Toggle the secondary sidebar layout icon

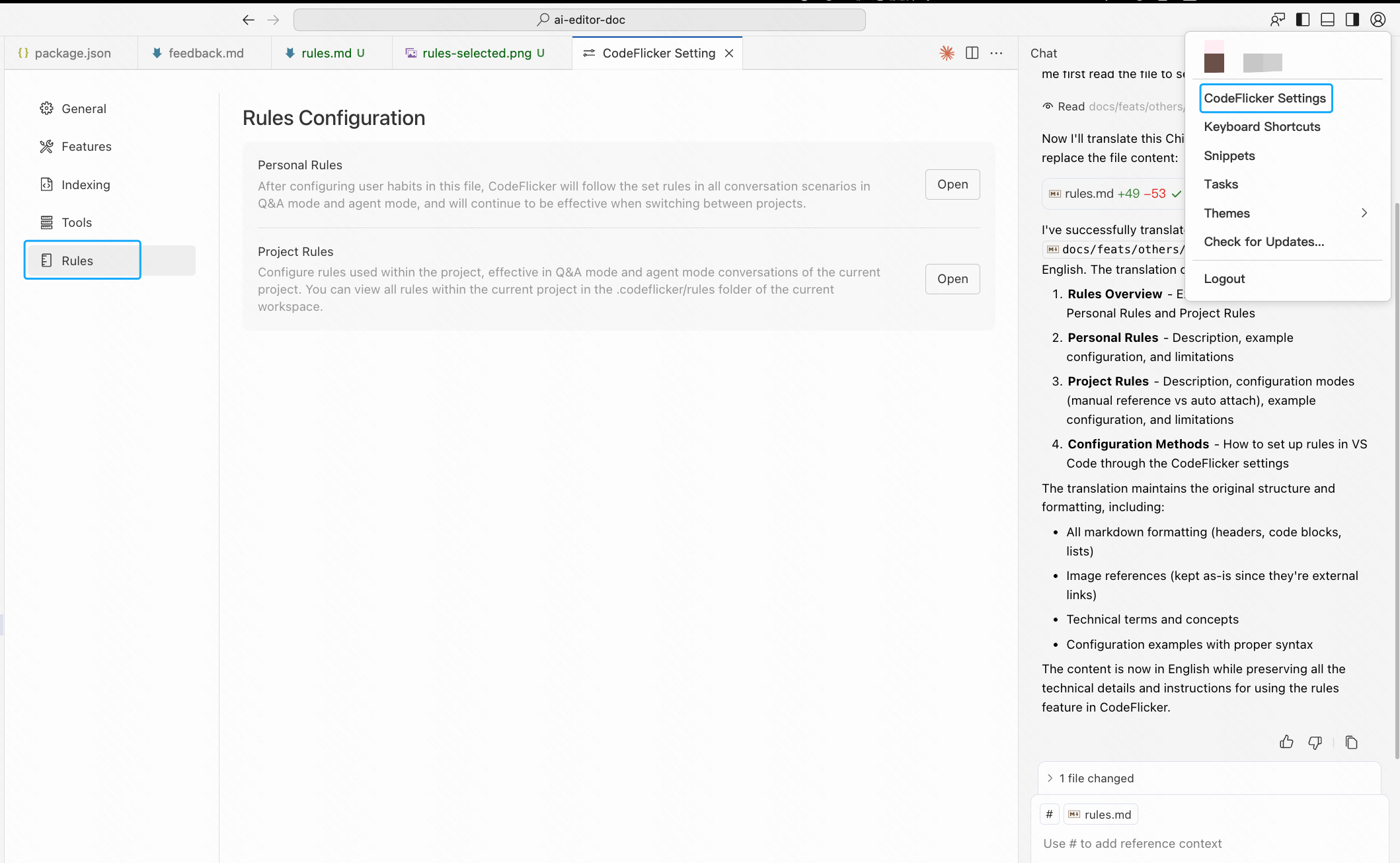point(1352,20)
